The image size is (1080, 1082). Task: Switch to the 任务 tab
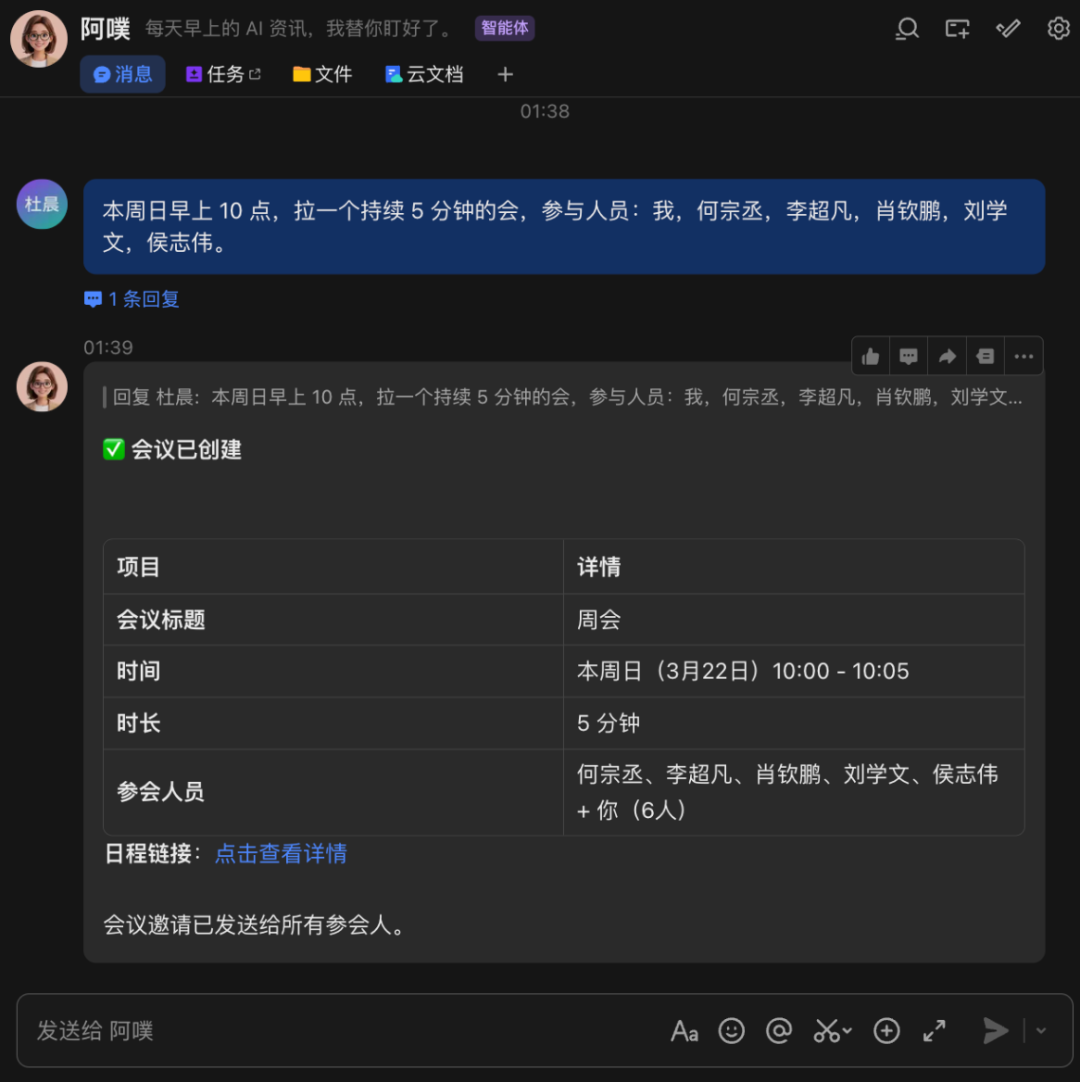pyautogui.click(x=222, y=74)
